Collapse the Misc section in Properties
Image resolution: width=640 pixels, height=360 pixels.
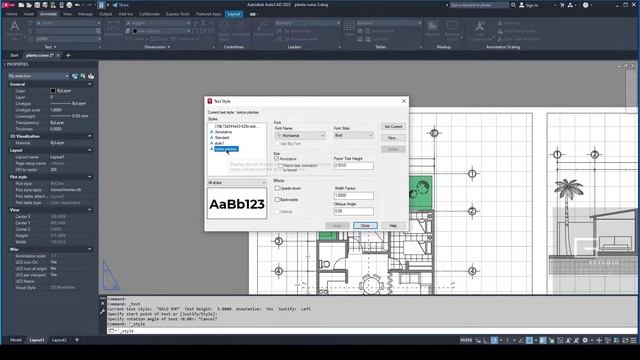point(90,249)
